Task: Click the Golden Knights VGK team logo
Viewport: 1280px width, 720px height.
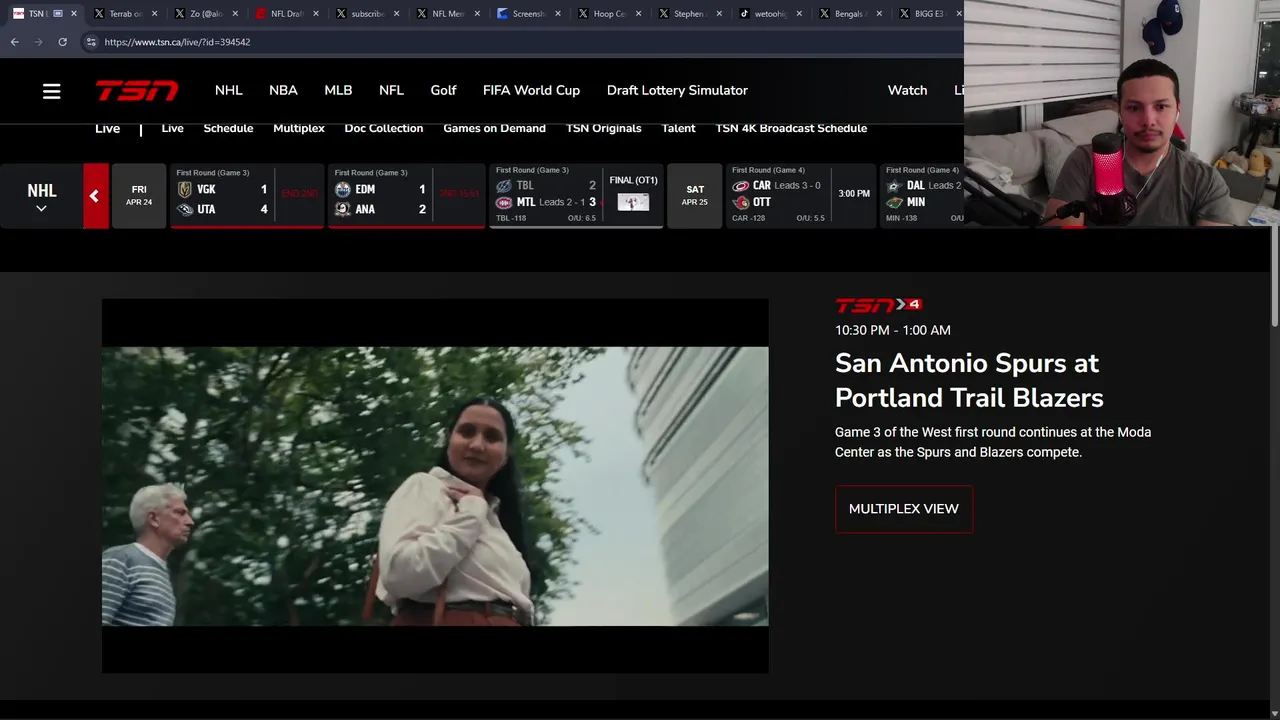Action: click(185, 189)
